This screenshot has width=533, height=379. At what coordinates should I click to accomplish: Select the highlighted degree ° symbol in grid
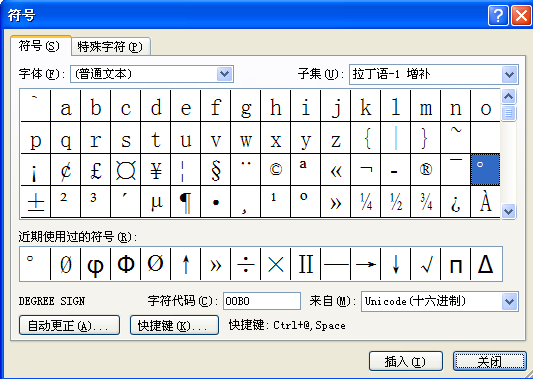485,169
